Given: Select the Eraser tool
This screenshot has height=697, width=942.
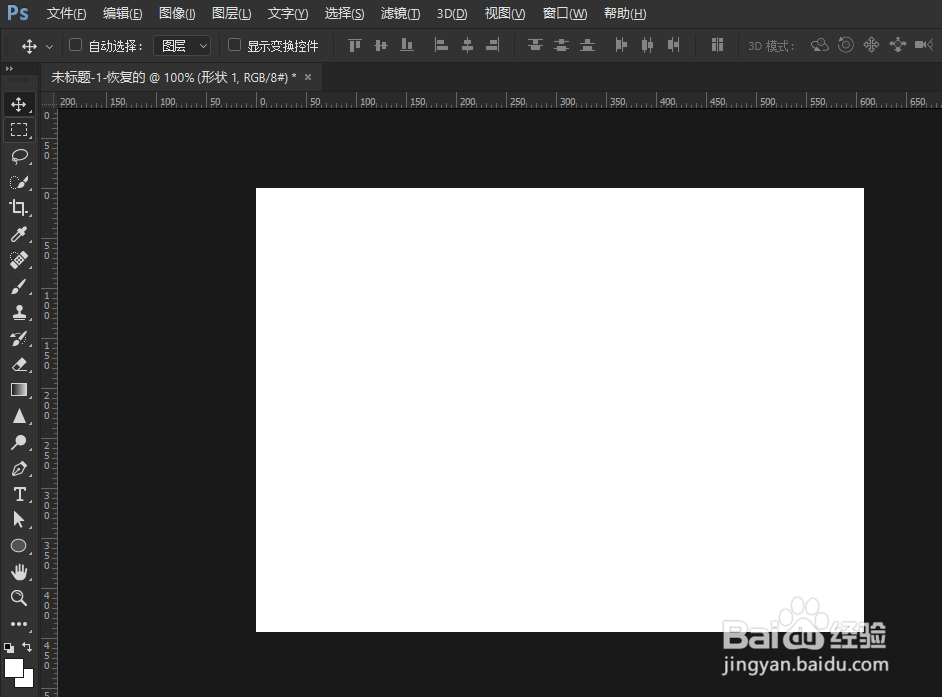Looking at the screenshot, I should [x=19, y=365].
